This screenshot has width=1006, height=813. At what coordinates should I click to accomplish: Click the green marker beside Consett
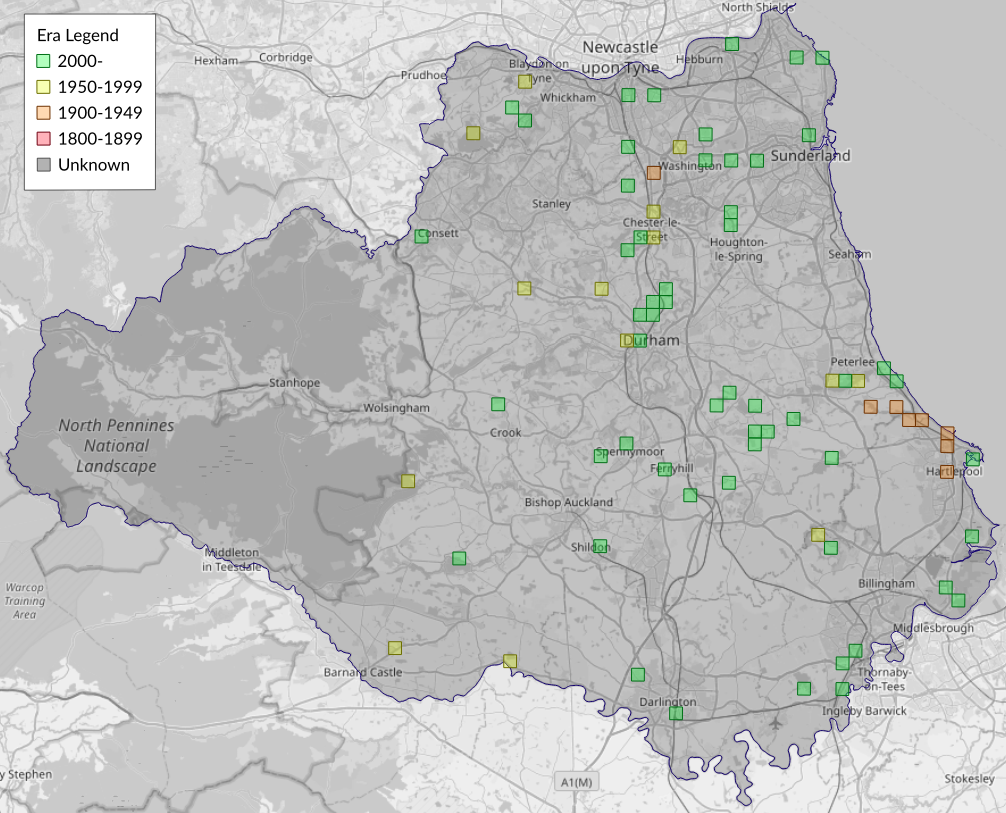(x=421, y=236)
